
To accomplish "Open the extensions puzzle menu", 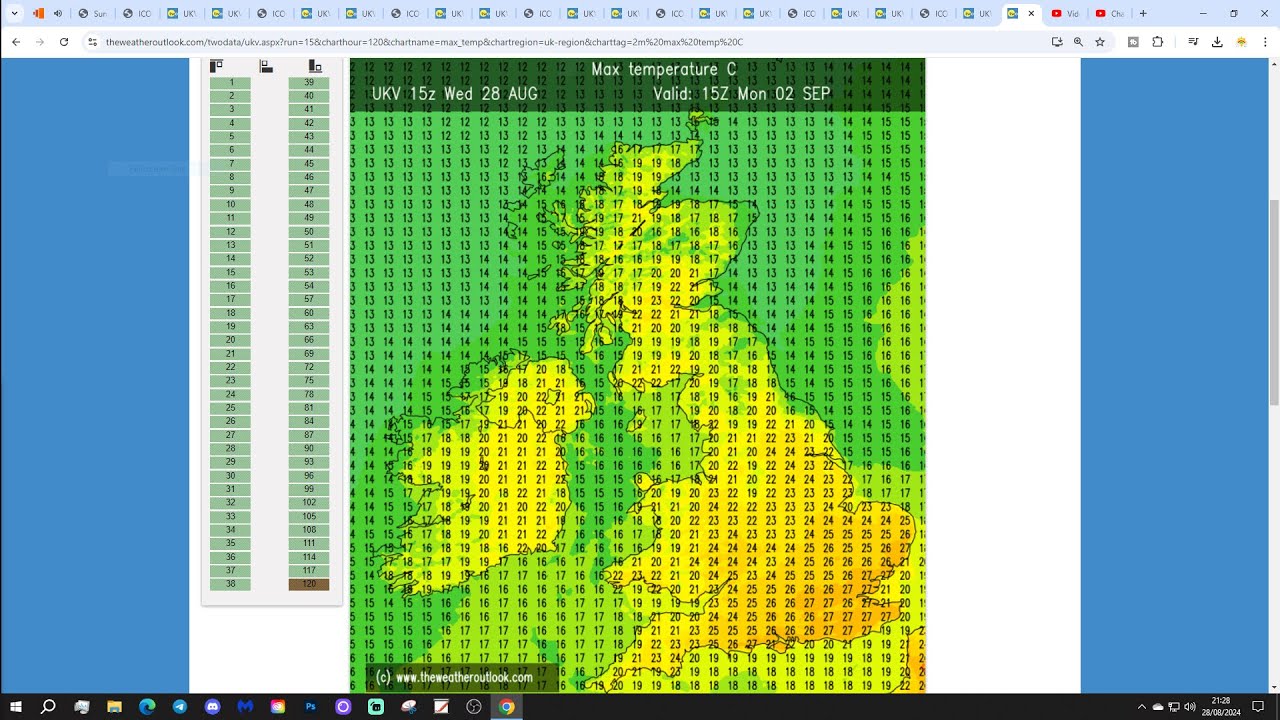I will (1158, 42).
